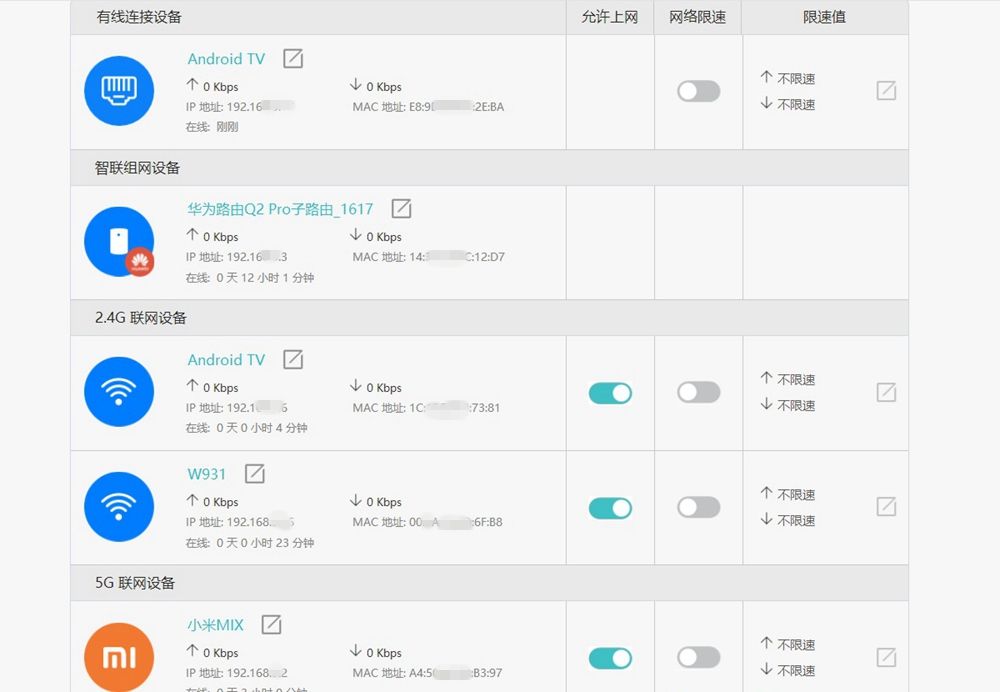Edit speed limit value for W931

[x=886, y=507]
